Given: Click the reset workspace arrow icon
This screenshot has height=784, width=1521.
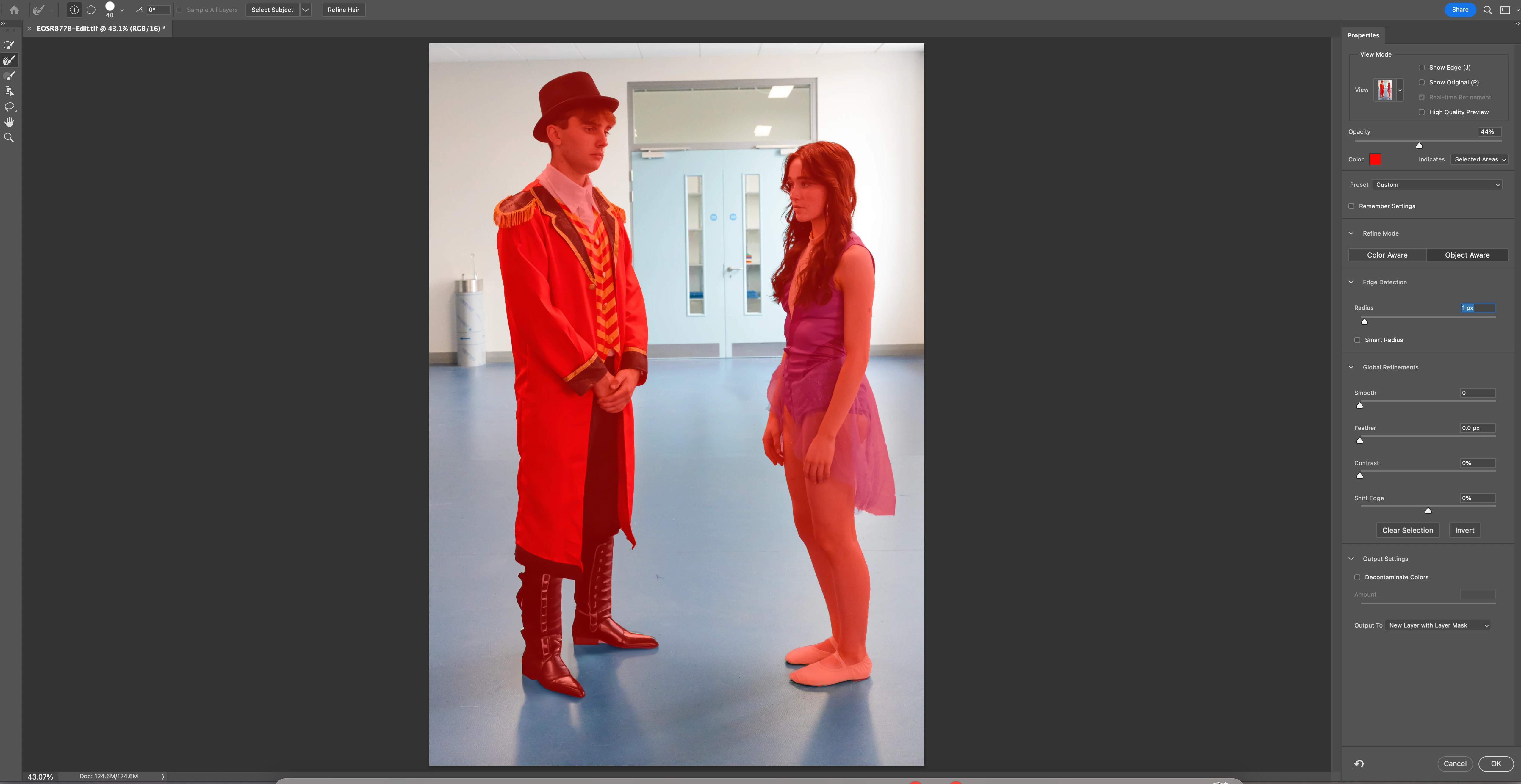Looking at the screenshot, I should click(x=1359, y=764).
